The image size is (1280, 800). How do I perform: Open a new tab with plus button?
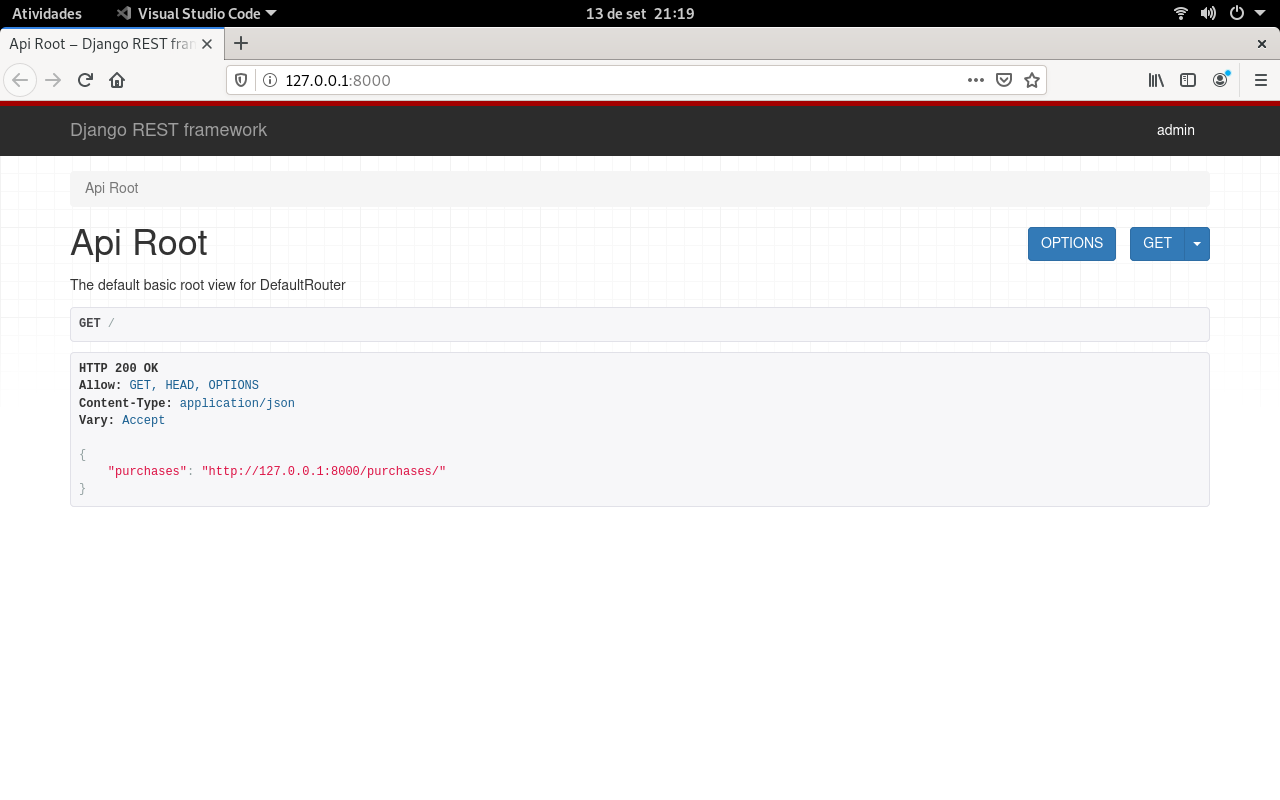pos(241,43)
